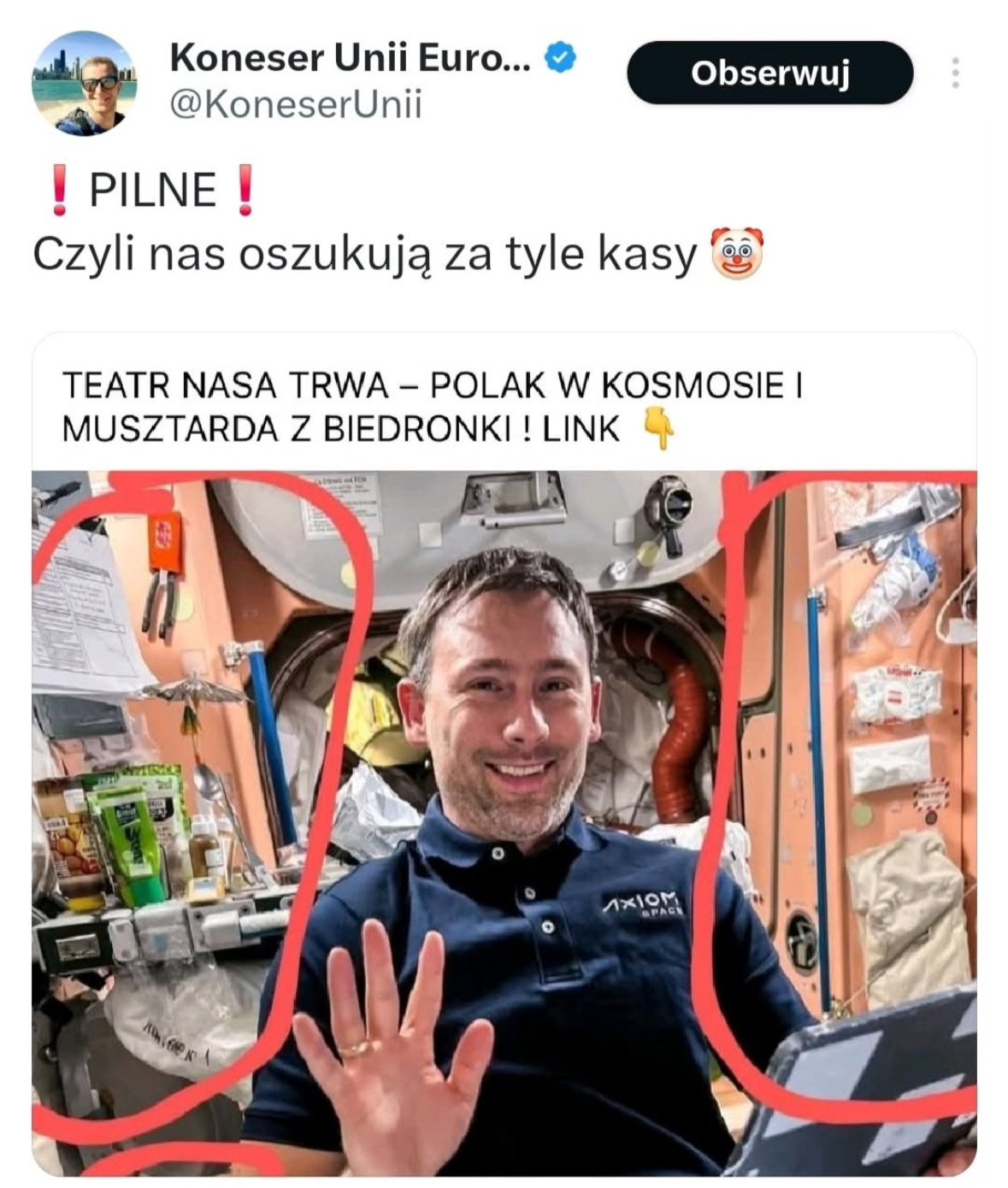Click the pointing-down hand emoji after LINK

click(x=658, y=428)
